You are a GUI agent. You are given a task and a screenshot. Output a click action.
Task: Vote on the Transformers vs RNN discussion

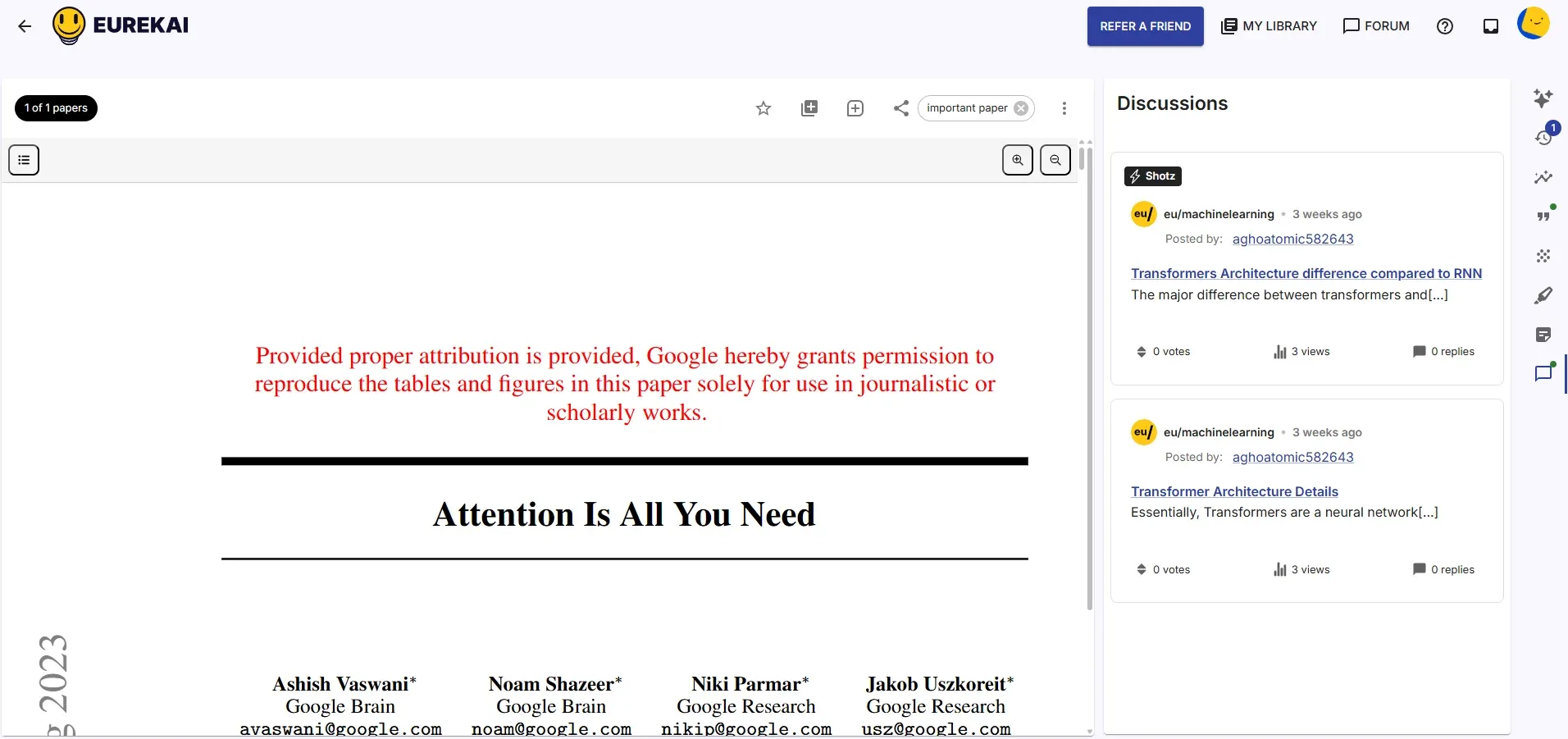click(1141, 352)
